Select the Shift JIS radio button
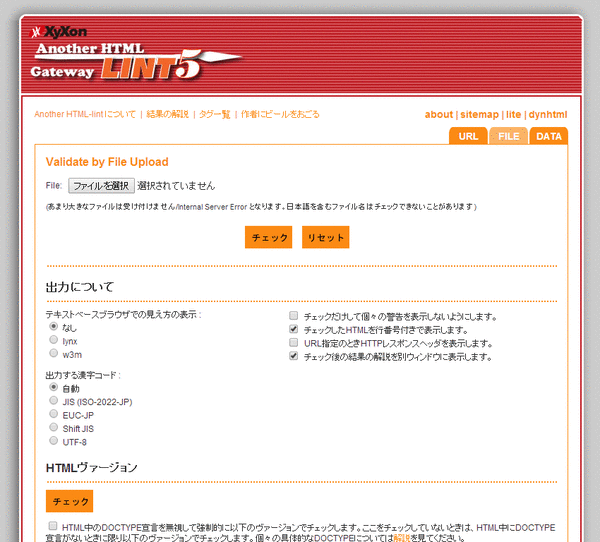Viewport: 600px width, 542px height. point(54,427)
